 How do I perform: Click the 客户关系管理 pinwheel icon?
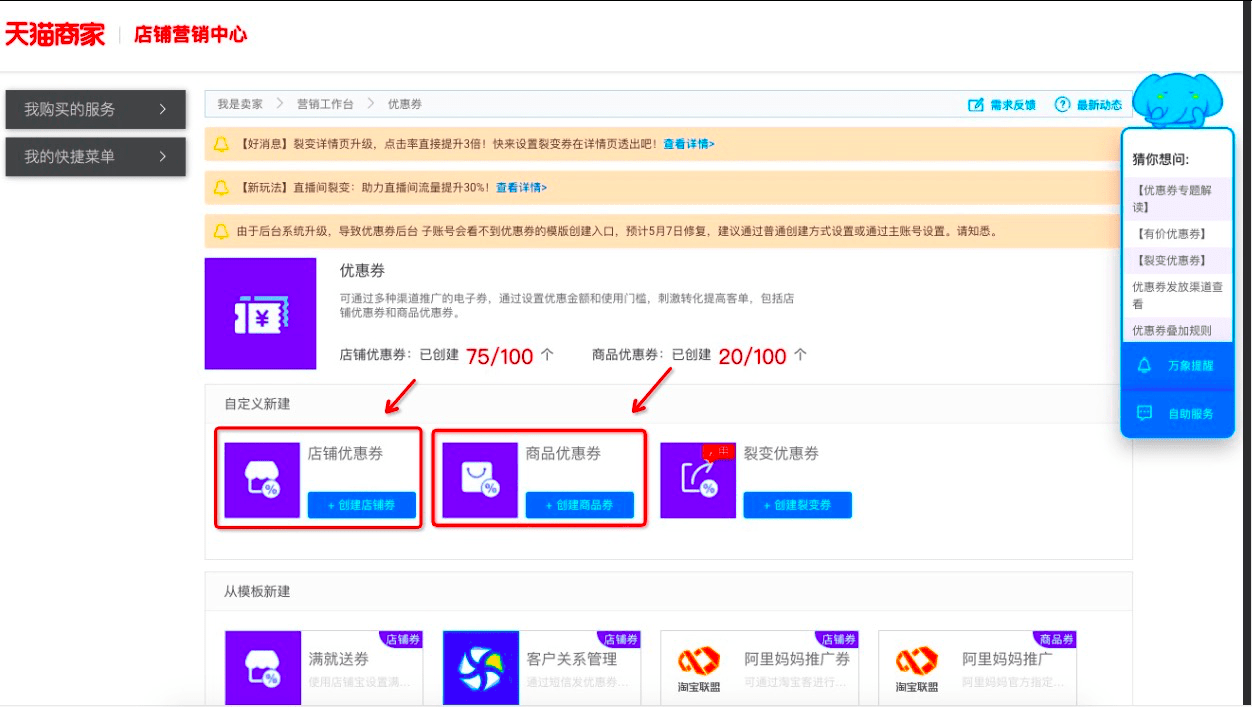481,667
